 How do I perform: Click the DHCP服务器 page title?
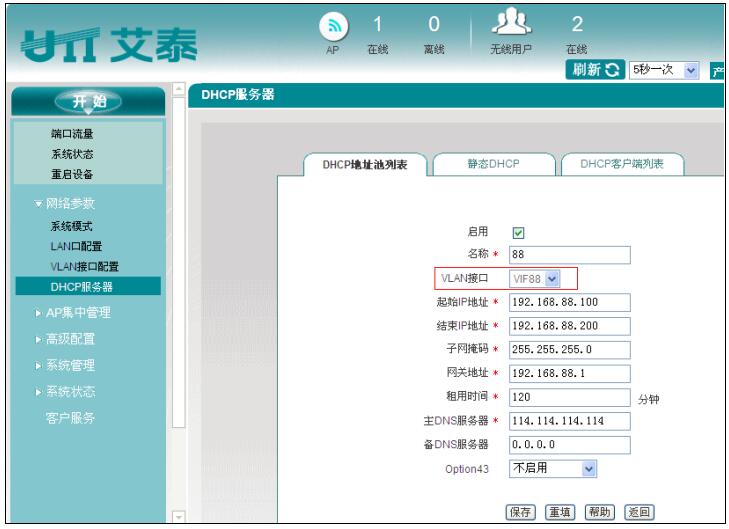(238, 95)
